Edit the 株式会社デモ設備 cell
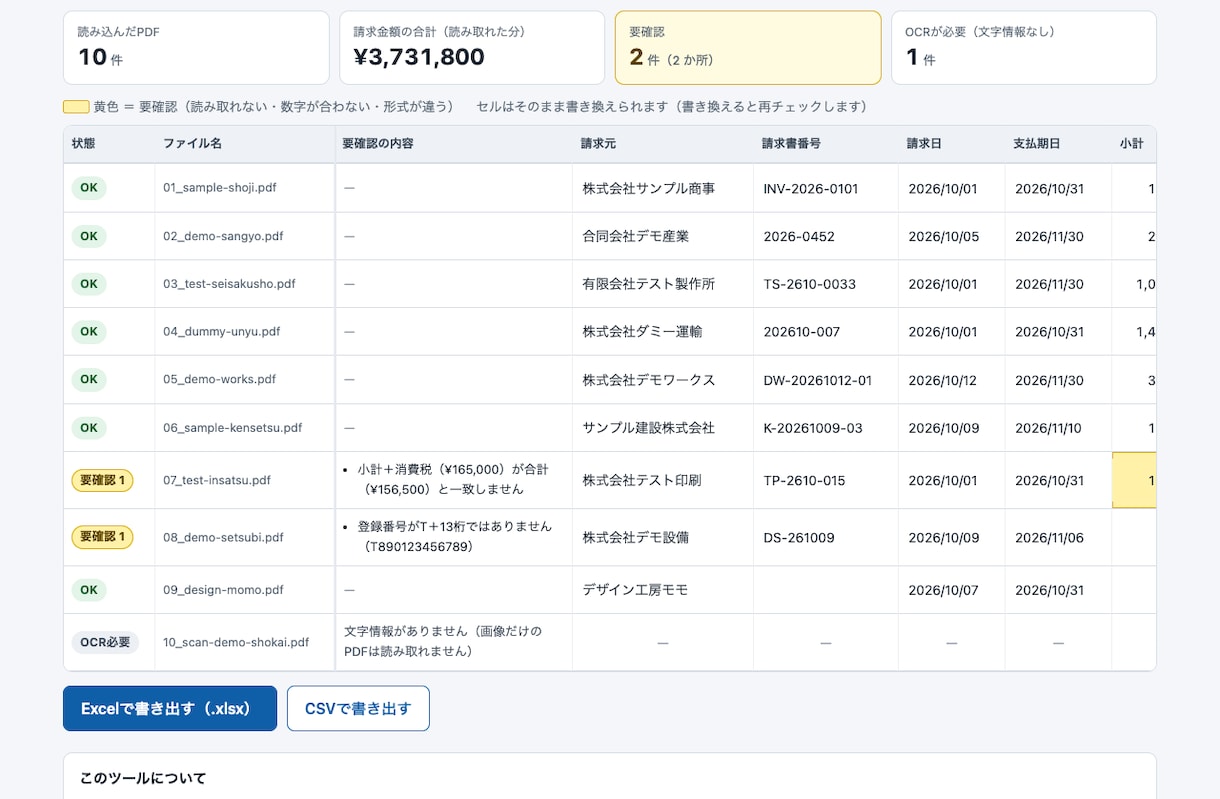This screenshot has height=799, width=1220. pos(663,537)
